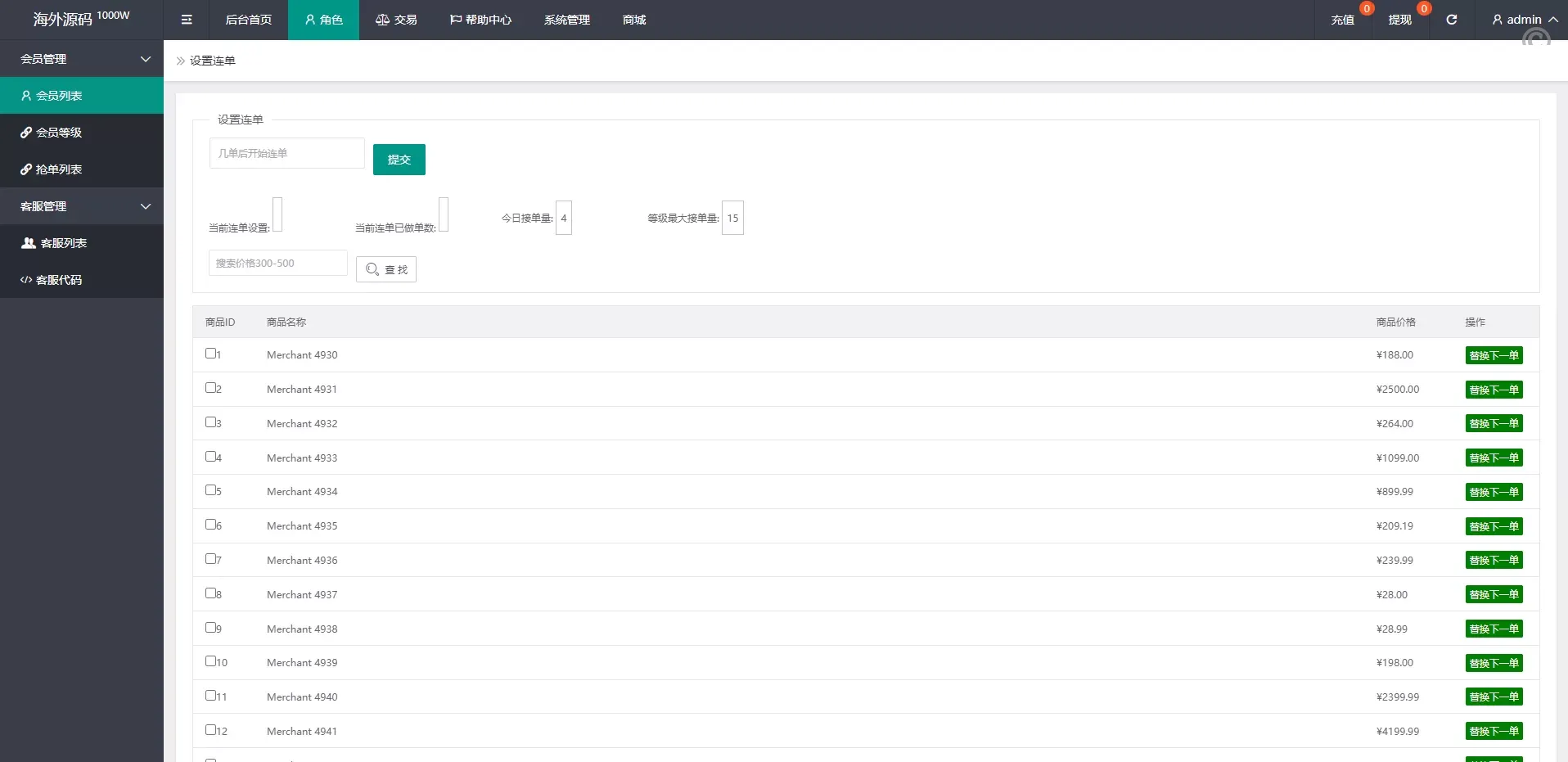
Task: Click the sidebar collapse hamburger icon
Action: (x=187, y=20)
